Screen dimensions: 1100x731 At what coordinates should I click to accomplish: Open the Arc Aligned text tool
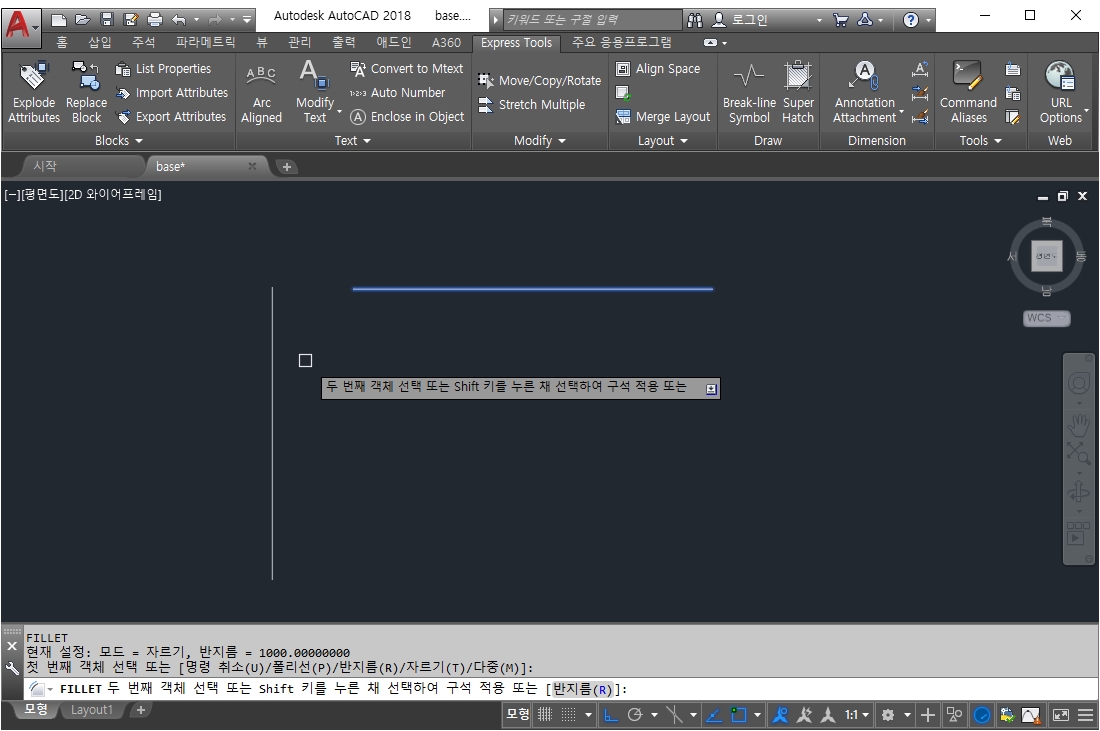point(261,93)
